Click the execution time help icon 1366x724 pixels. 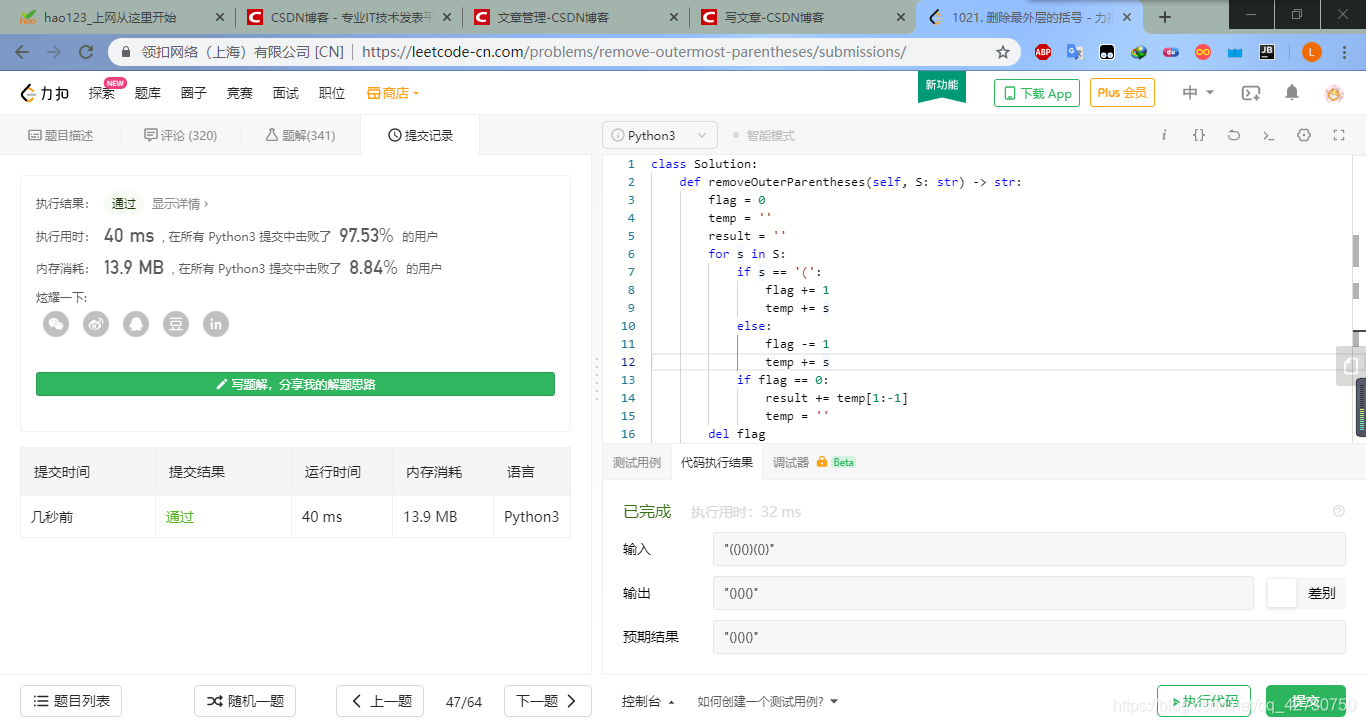pyautogui.click(x=1339, y=511)
